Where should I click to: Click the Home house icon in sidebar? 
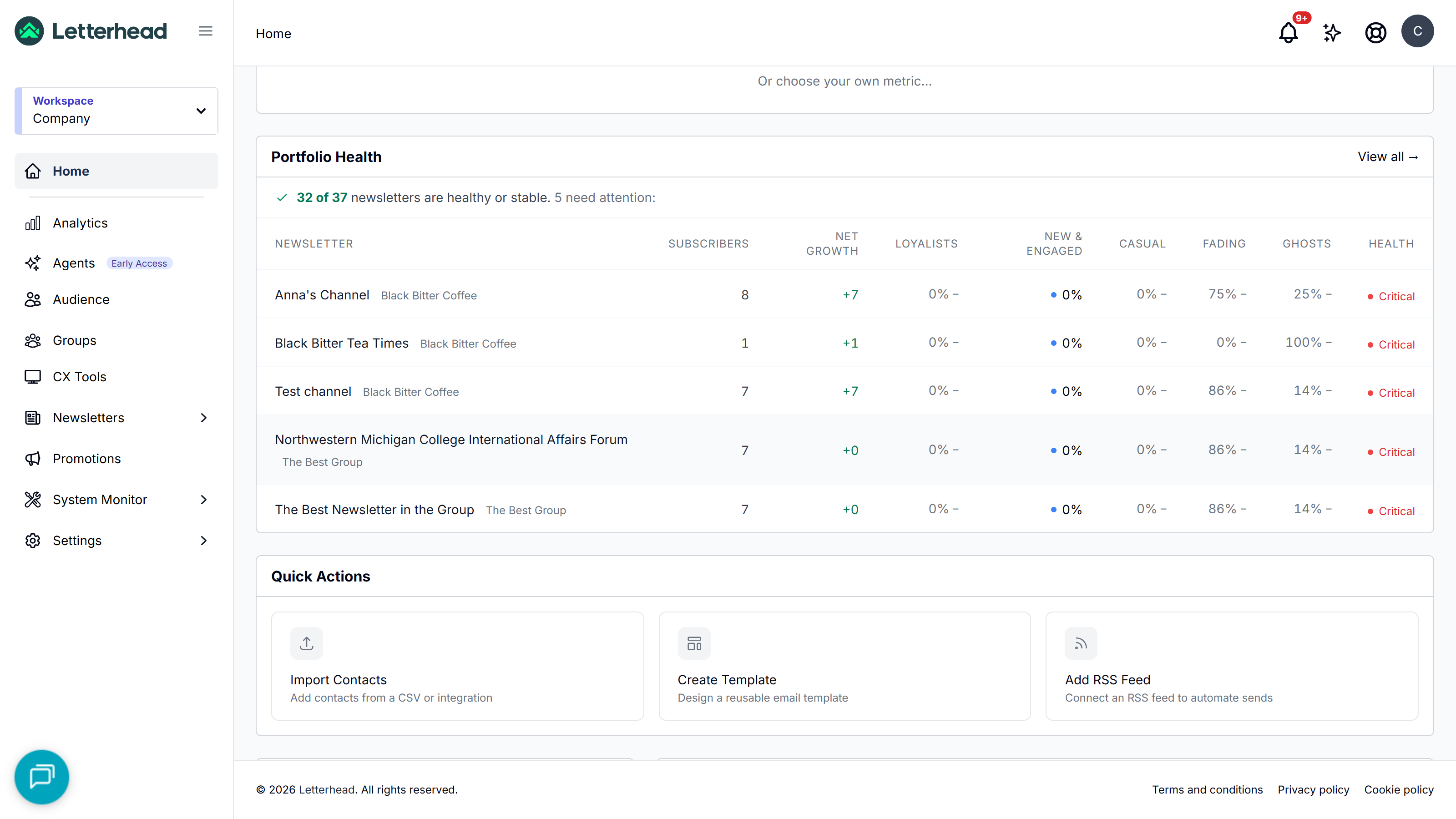click(x=33, y=171)
